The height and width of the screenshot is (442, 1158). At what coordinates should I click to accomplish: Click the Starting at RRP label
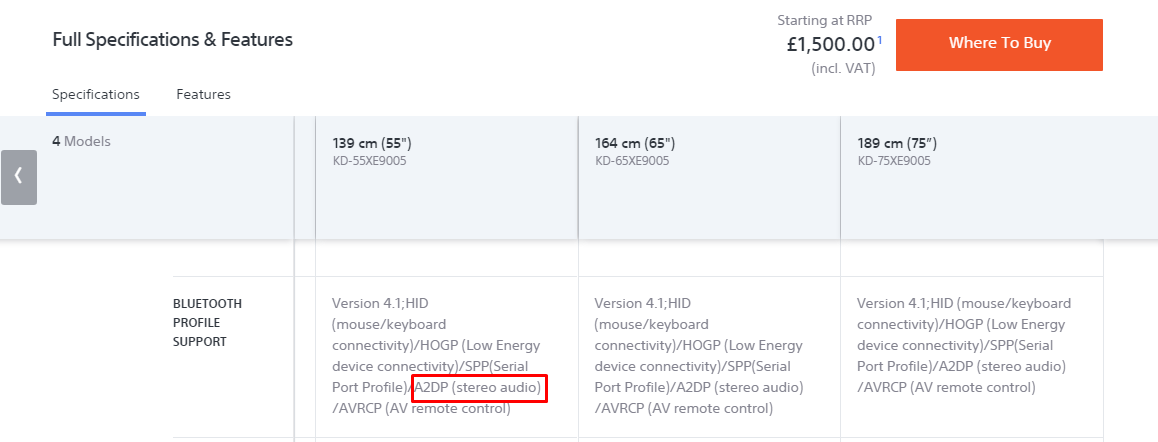coord(826,20)
